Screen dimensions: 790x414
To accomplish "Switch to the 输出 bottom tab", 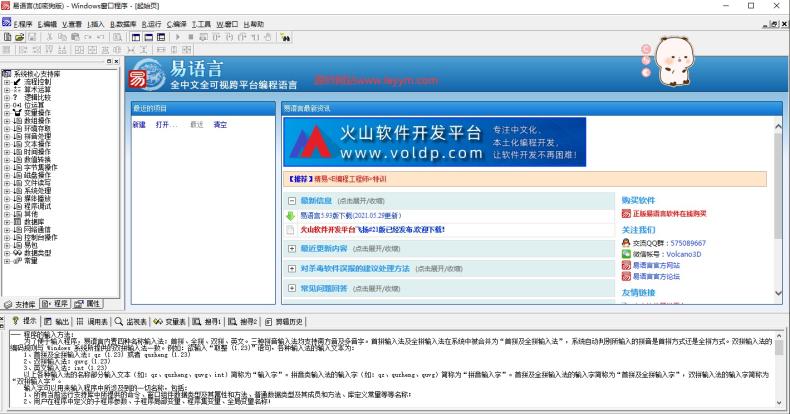I will point(56,321).
